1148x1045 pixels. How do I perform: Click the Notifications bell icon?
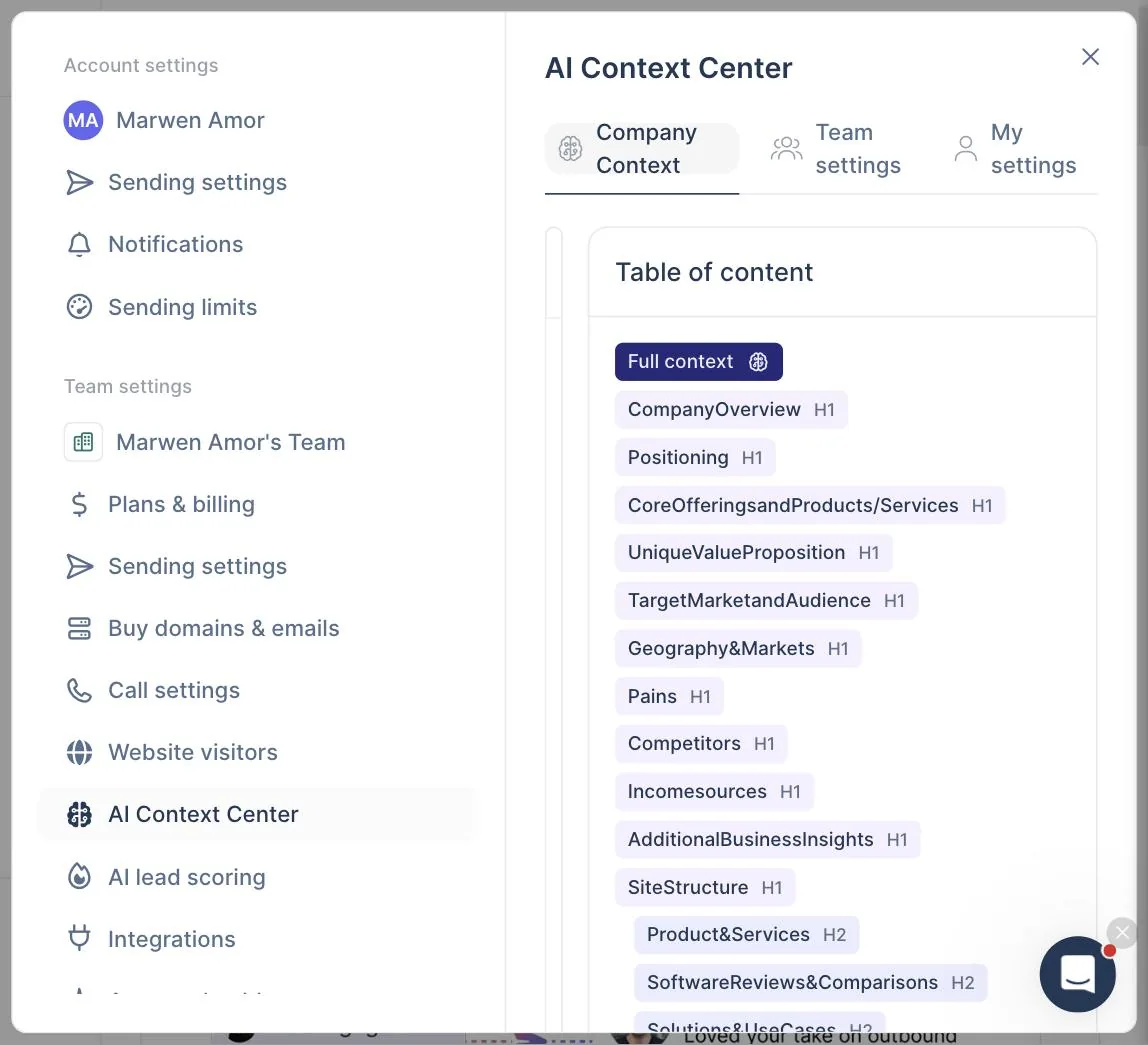pyautogui.click(x=79, y=245)
